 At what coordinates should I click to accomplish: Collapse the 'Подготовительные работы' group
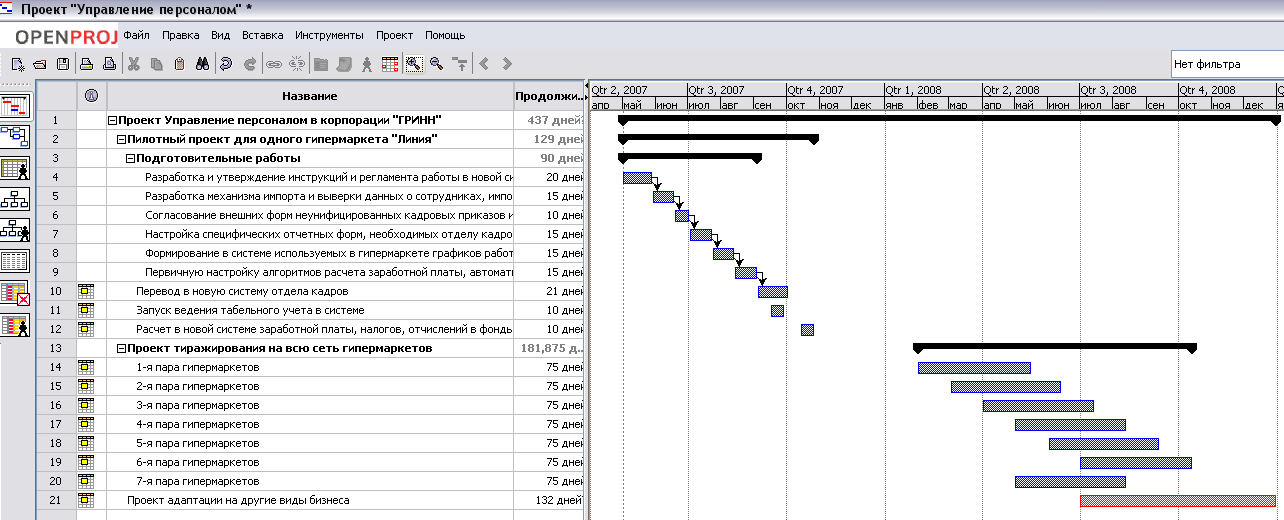point(131,159)
